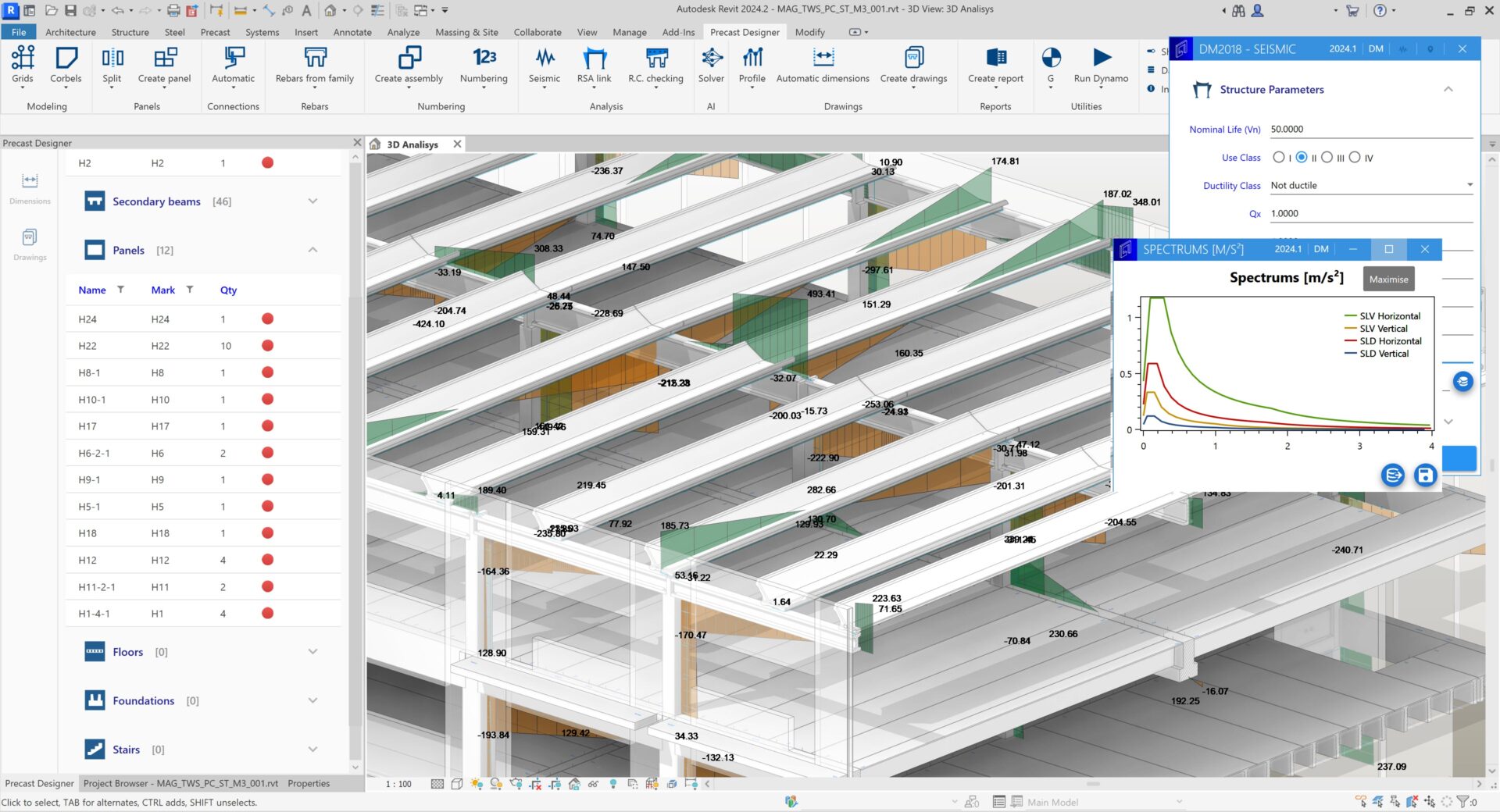
Task: Select Use Class I radio button
Action: tap(1280, 157)
